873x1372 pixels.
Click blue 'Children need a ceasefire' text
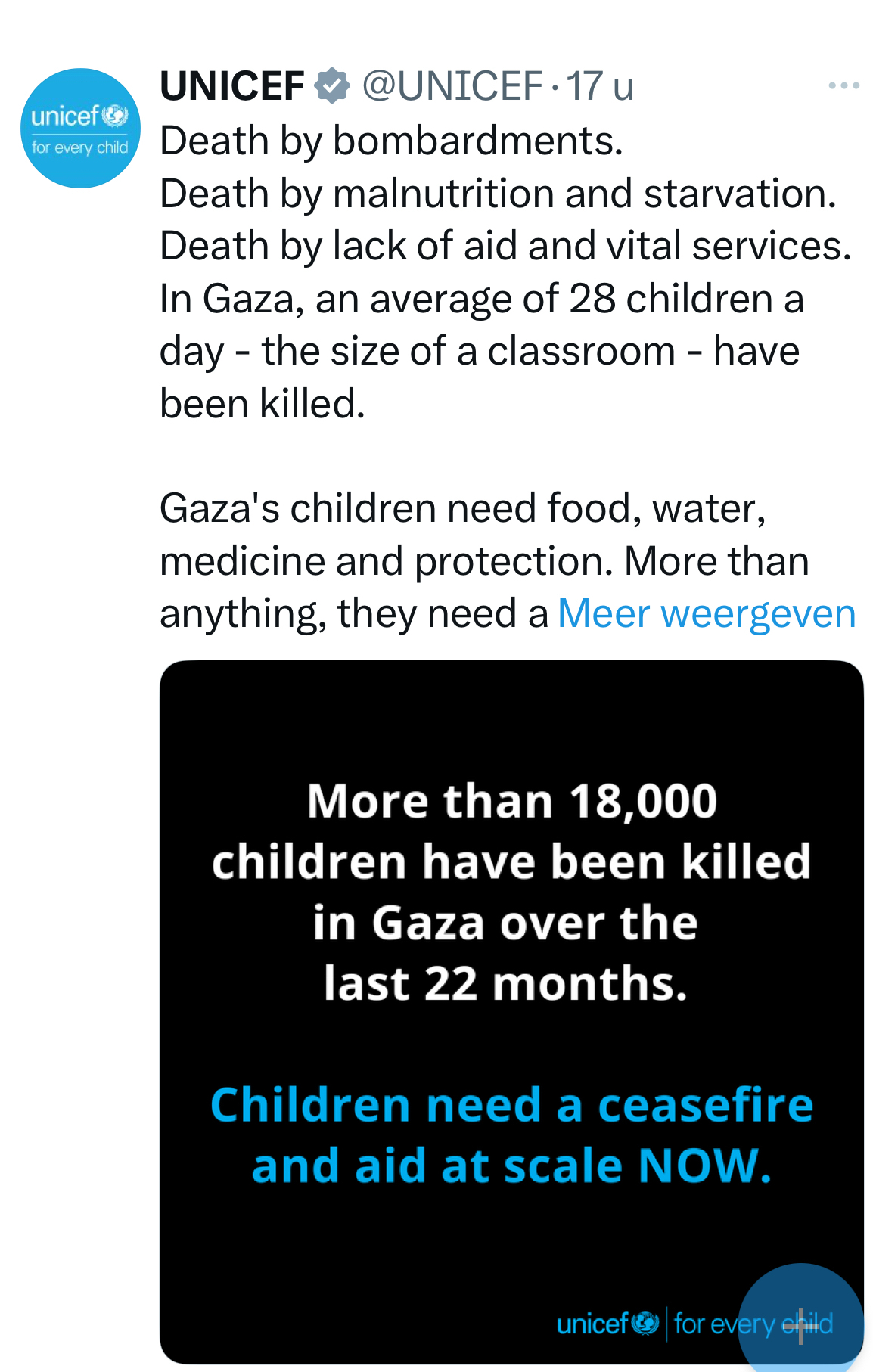coord(511,1105)
